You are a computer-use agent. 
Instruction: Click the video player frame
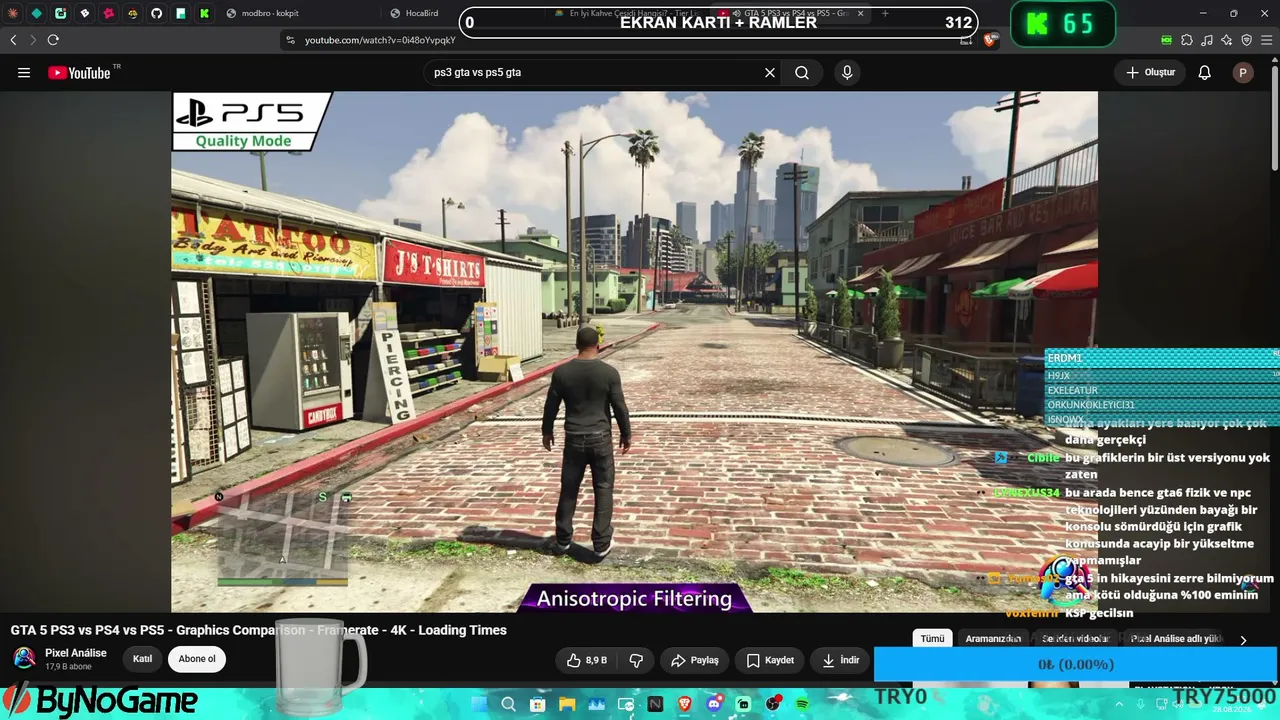coord(634,352)
